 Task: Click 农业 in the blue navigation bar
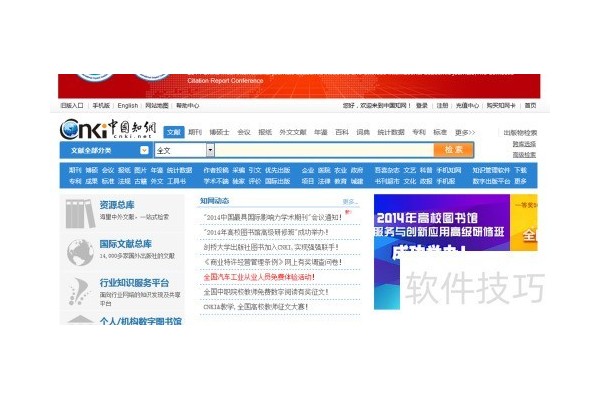tap(341, 170)
